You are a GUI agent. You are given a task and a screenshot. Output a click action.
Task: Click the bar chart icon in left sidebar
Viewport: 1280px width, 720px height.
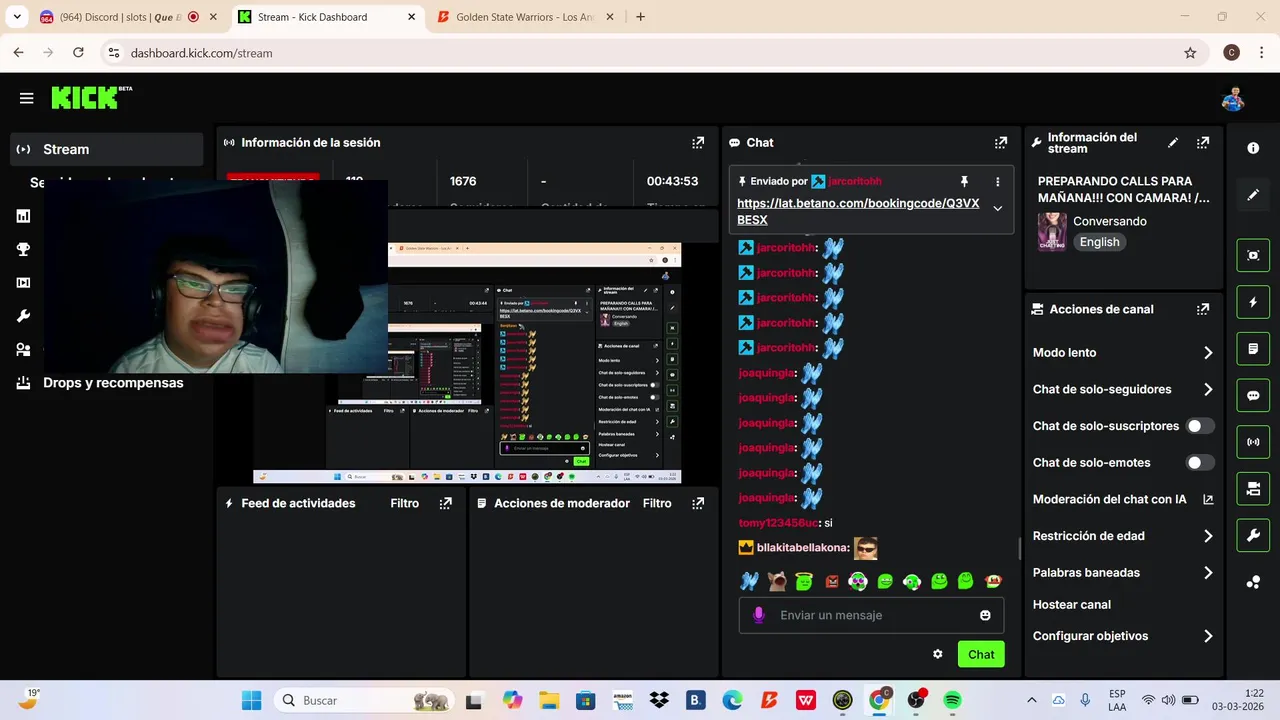23,216
